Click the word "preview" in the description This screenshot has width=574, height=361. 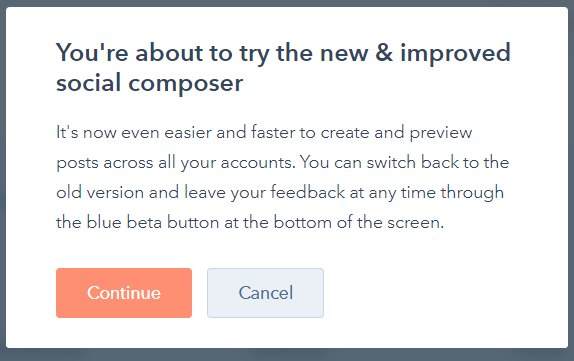pos(441,133)
